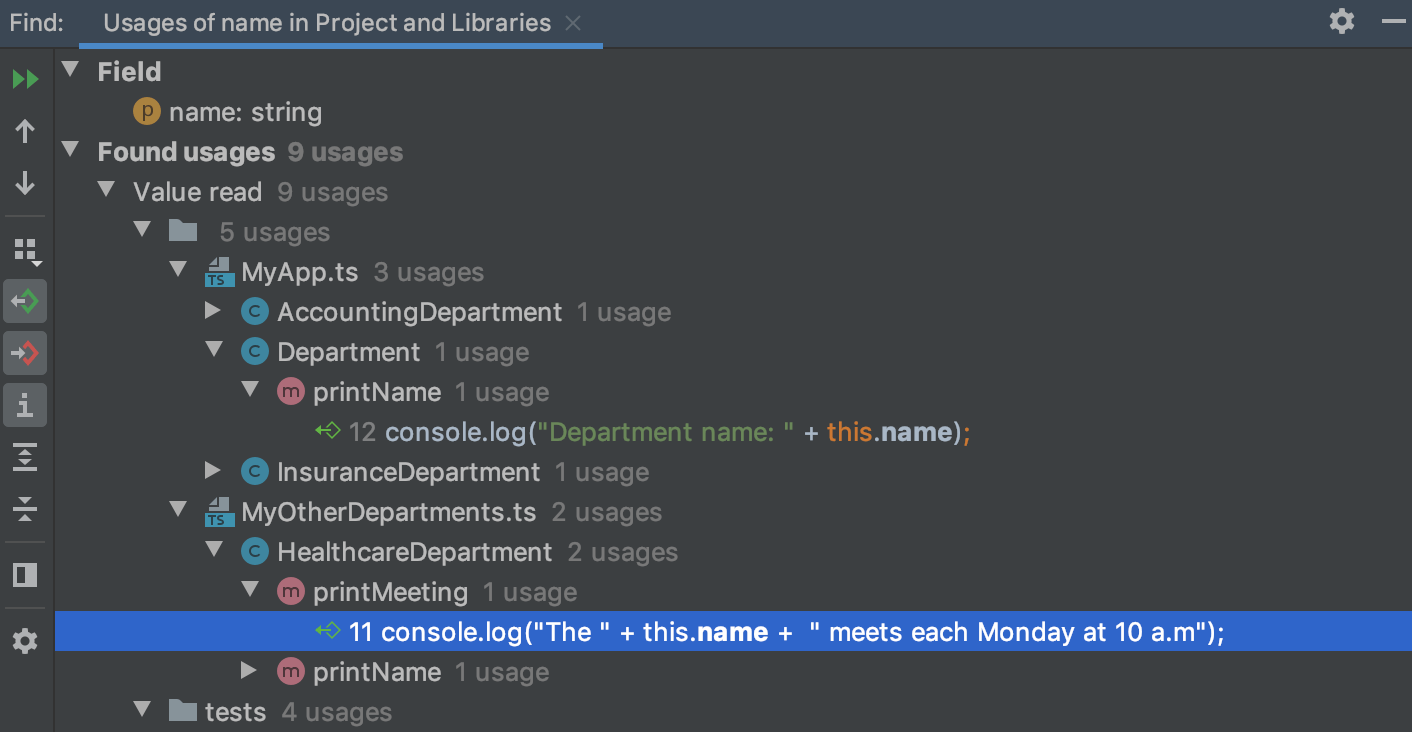Expand the AccountingDepartment class node
This screenshot has height=732, width=1412.
tap(213, 311)
